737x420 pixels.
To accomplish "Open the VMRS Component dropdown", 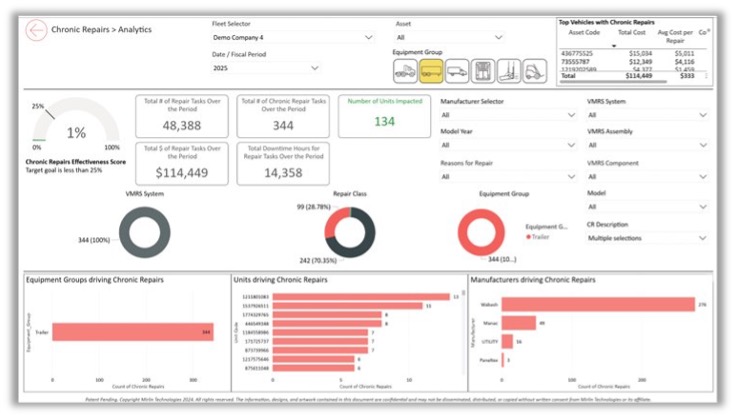I will [648, 176].
